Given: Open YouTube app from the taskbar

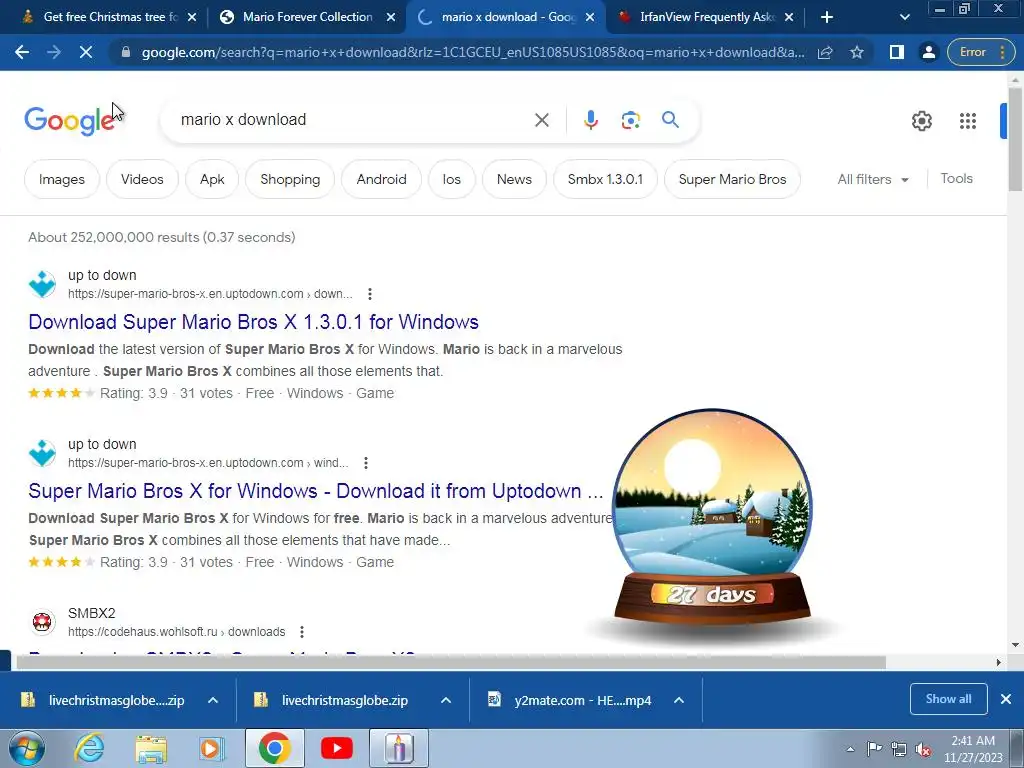Looking at the screenshot, I should [337, 748].
